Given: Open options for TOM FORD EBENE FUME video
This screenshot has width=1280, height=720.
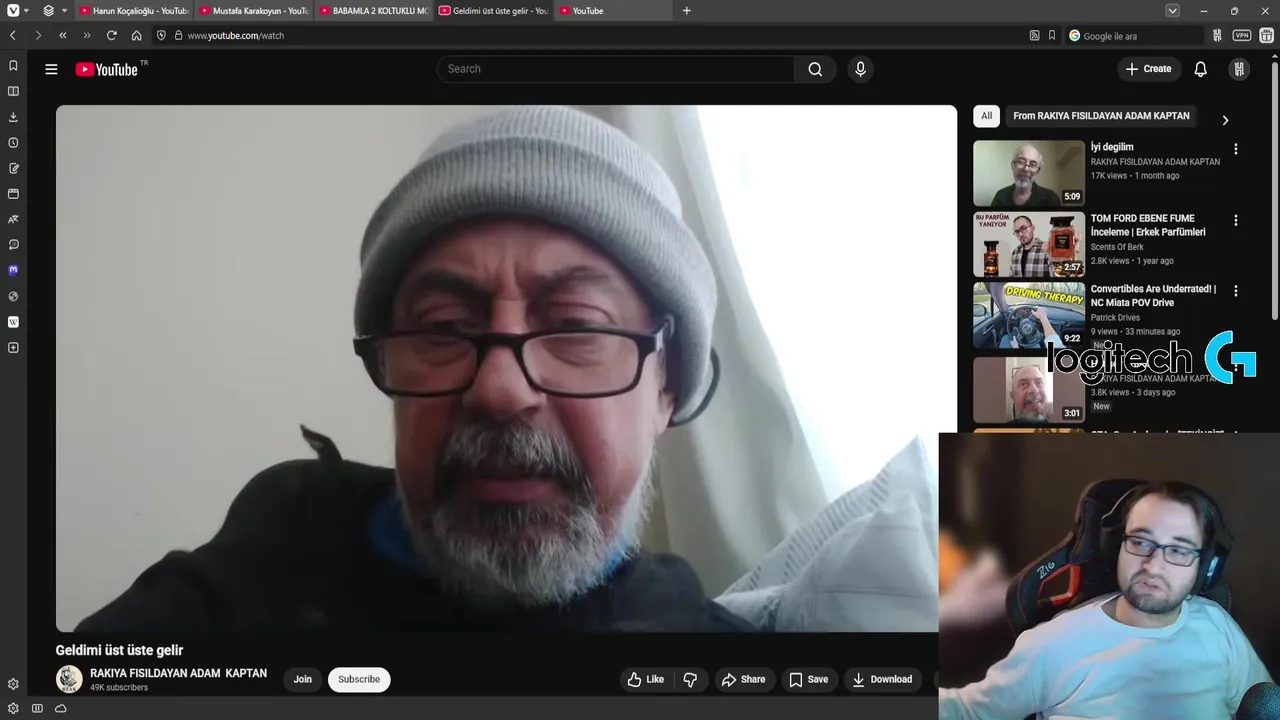Looking at the screenshot, I should [x=1235, y=220].
